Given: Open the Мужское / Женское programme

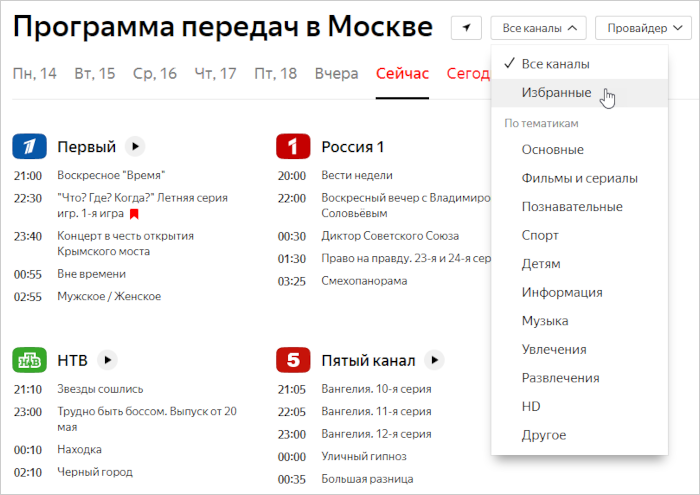Looking at the screenshot, I should [109, 296].
